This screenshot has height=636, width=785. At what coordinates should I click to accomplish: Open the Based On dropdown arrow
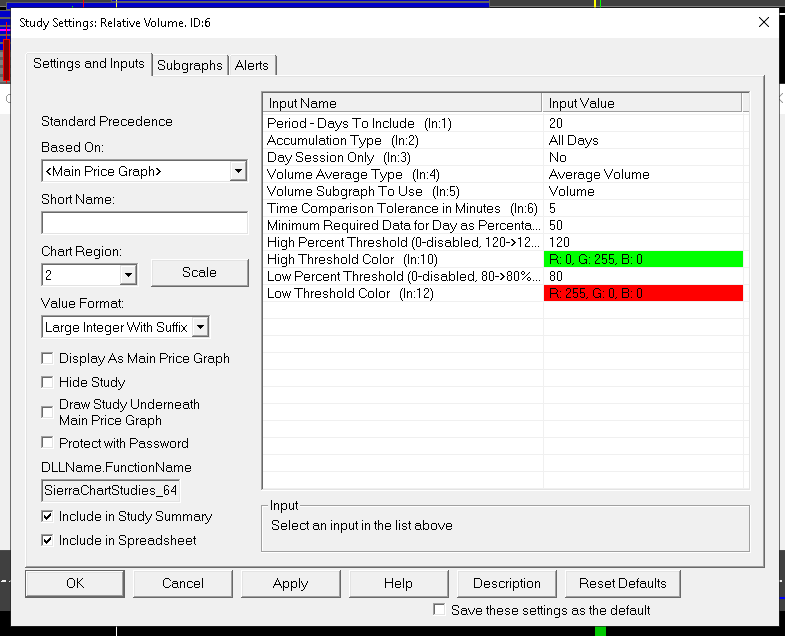239,171
